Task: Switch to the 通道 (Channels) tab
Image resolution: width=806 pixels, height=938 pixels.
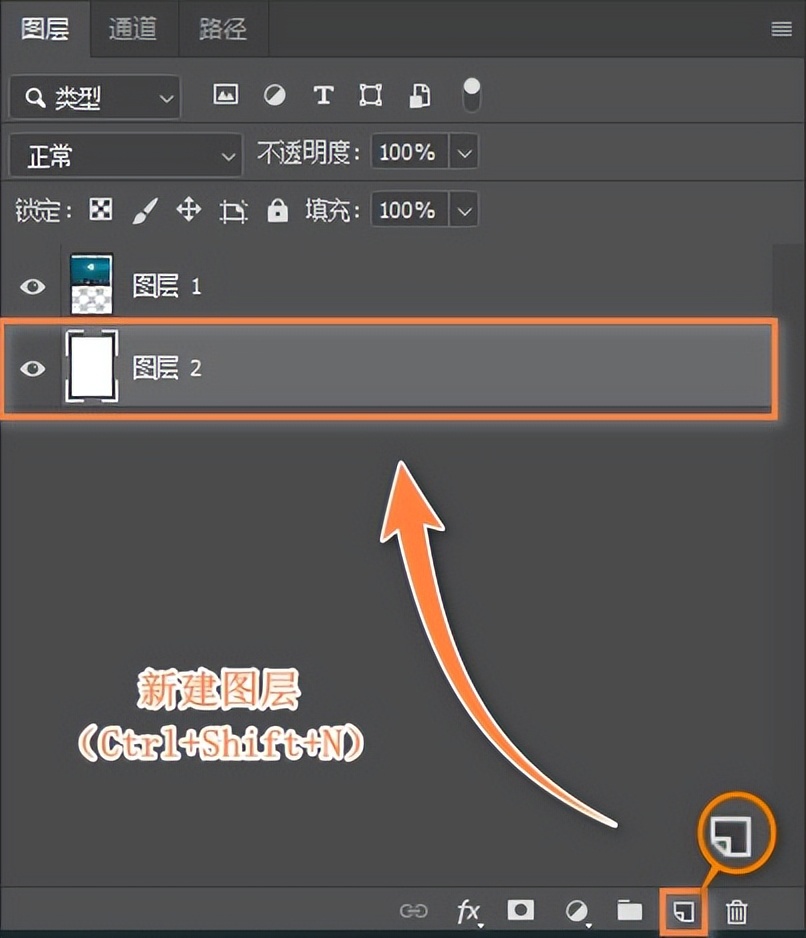Action: click(133, 29)
